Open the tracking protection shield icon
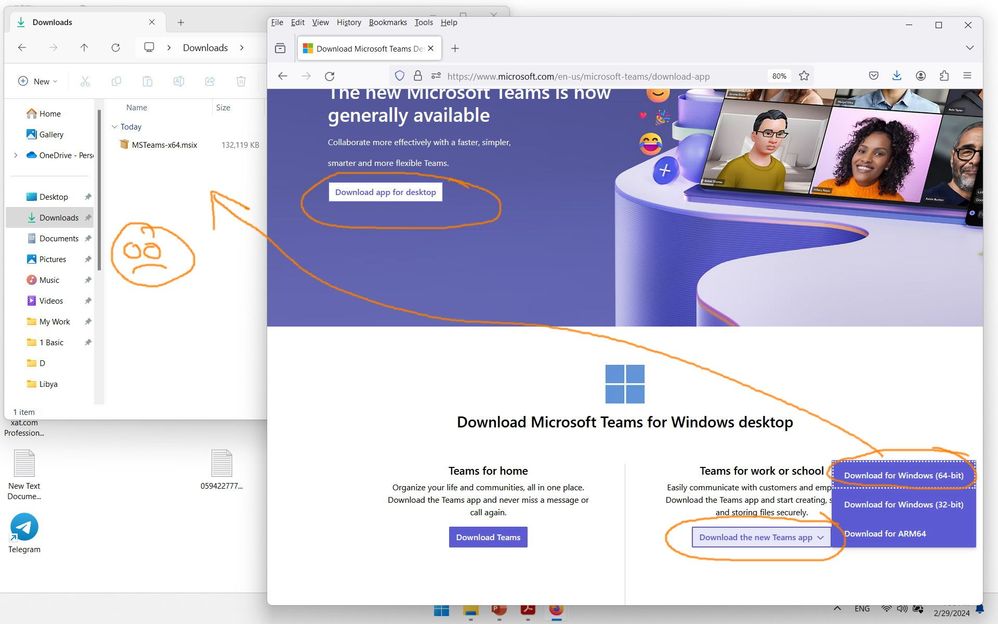This screenshot has height=624, width=998. click(399, 76)
